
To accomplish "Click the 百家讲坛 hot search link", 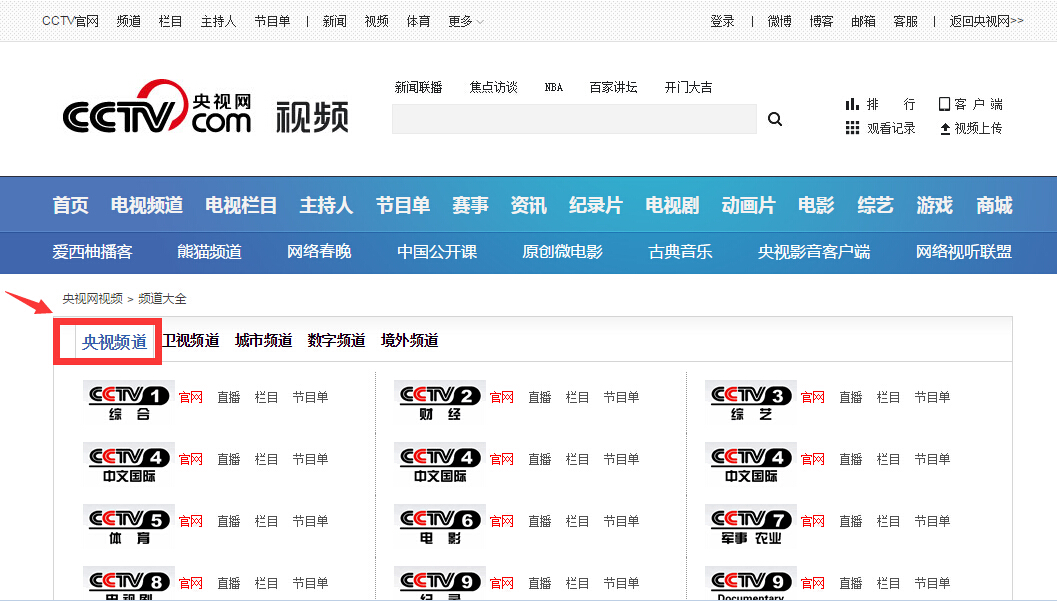I will 613,87.
